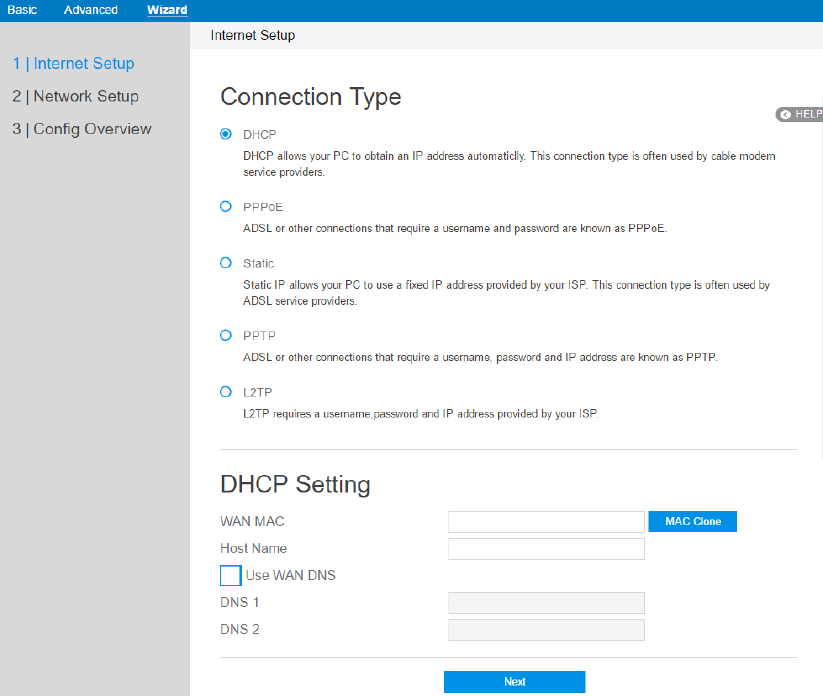Go to step 2 Network Setup
Screen dimensions: 823x696
(76, 97)
